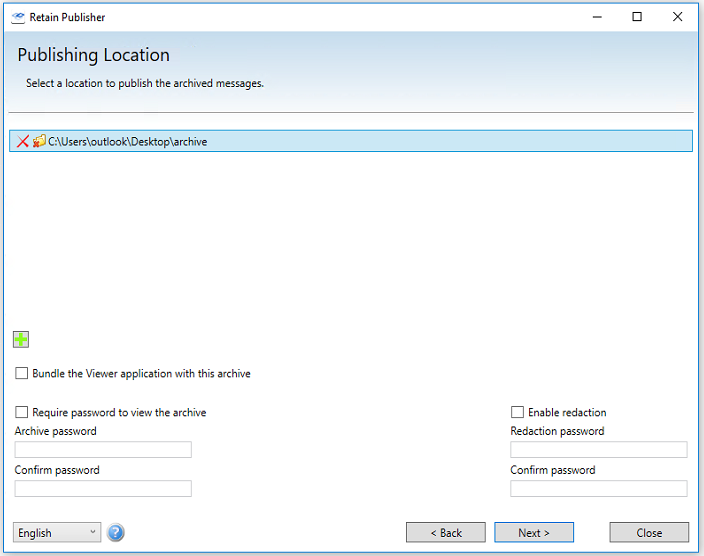This screenshot has width=704, height=556.
Task: Open the English language dropdown
Action: coord(57,532)
